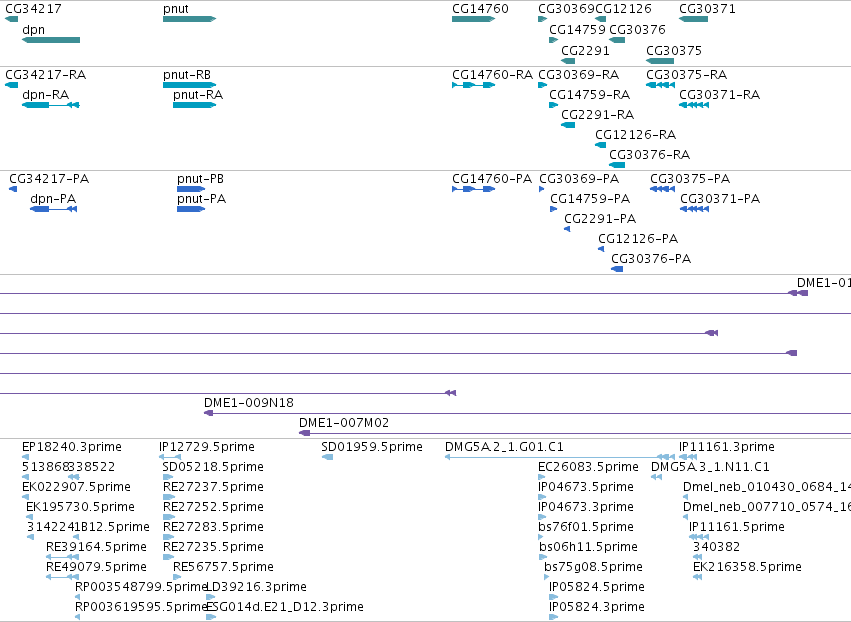The width and height of the screenshot is (851, 622).
Task: Click the bs75g08.5prime EST label
Action: [x=593, y=567]
